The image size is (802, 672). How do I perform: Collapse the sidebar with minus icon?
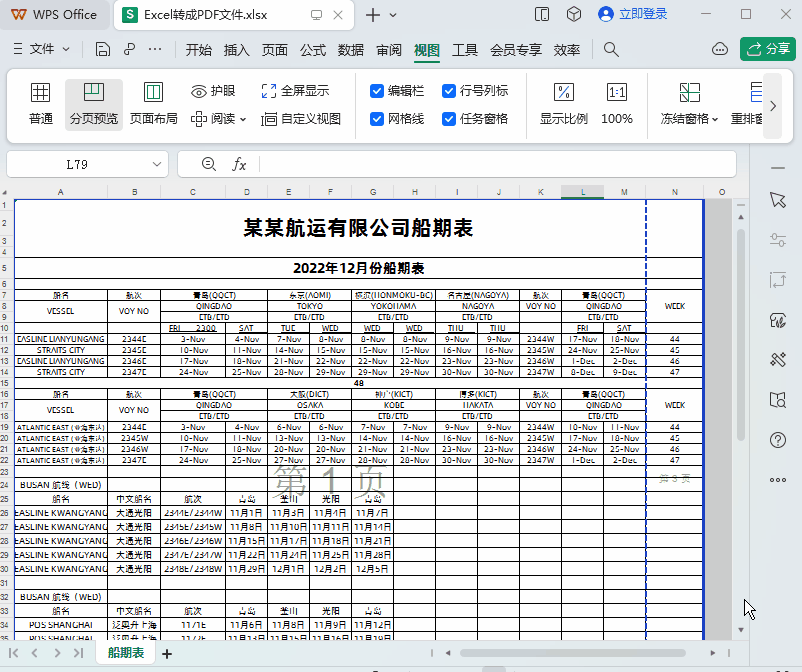click(x=777, y=168)
